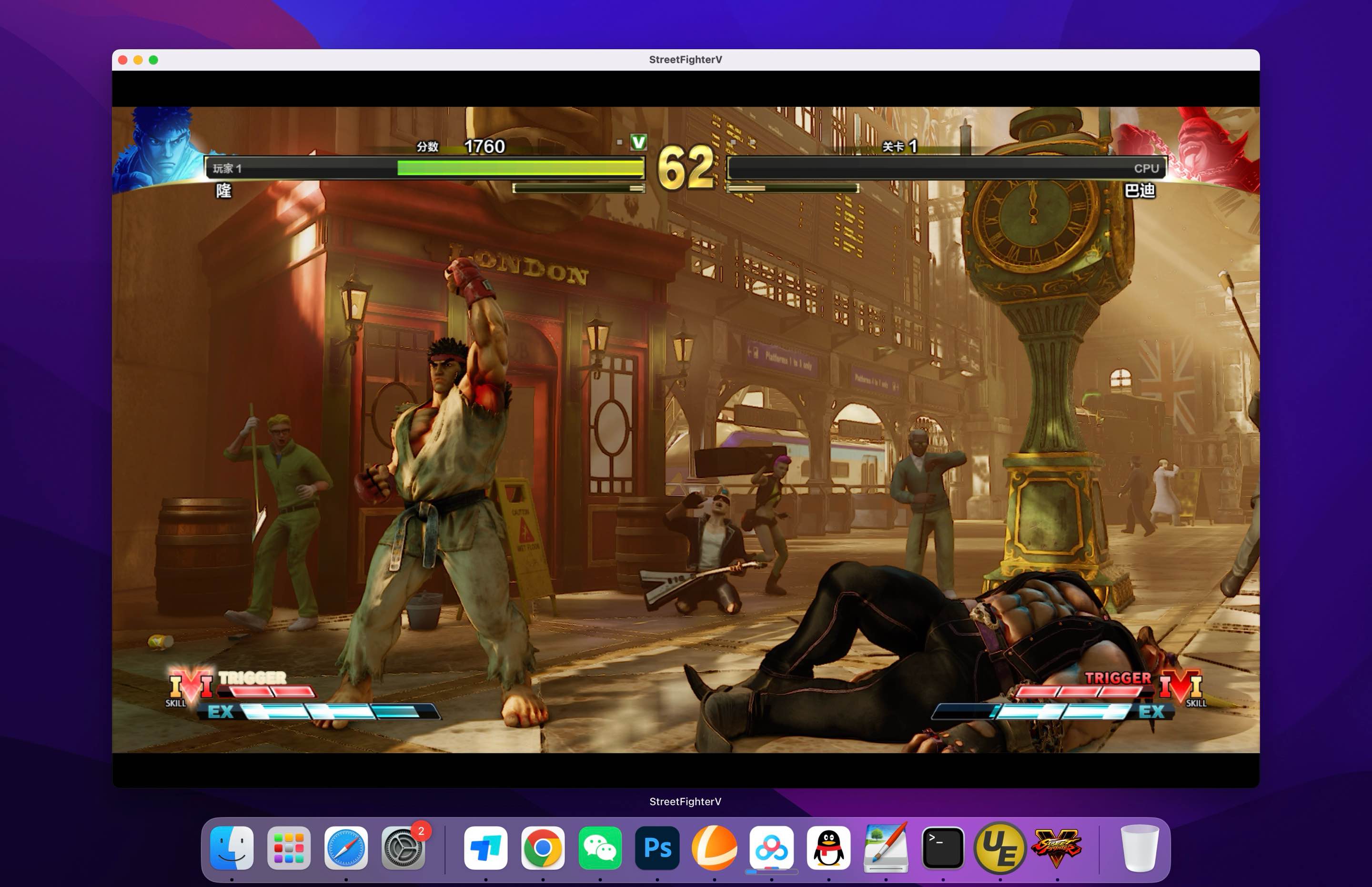Launch Google Chrome from the dock
Screen dimensions: 1372x887
click(543, 848)
